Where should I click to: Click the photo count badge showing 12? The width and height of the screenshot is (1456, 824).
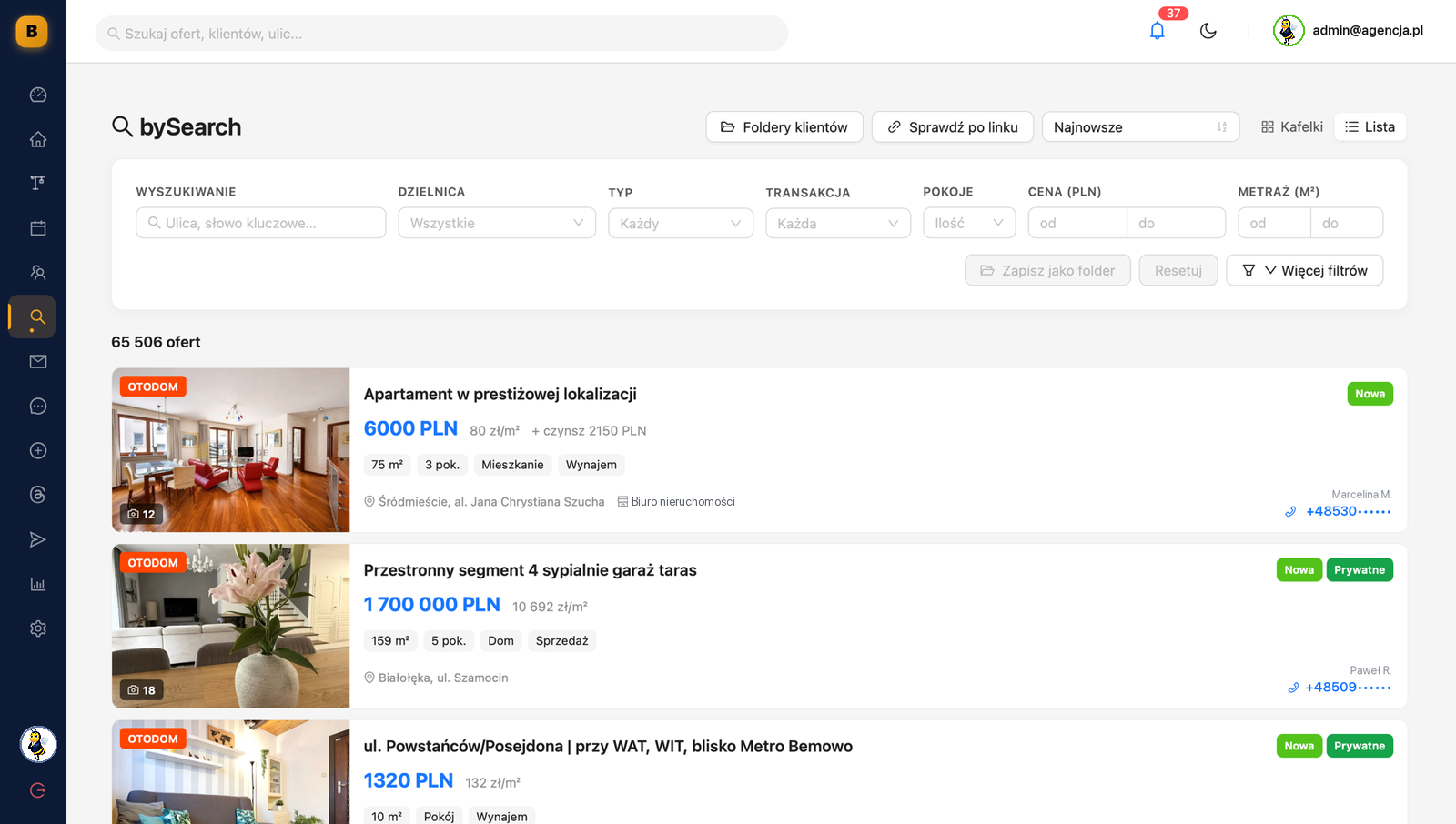click(x=141, y=514)
